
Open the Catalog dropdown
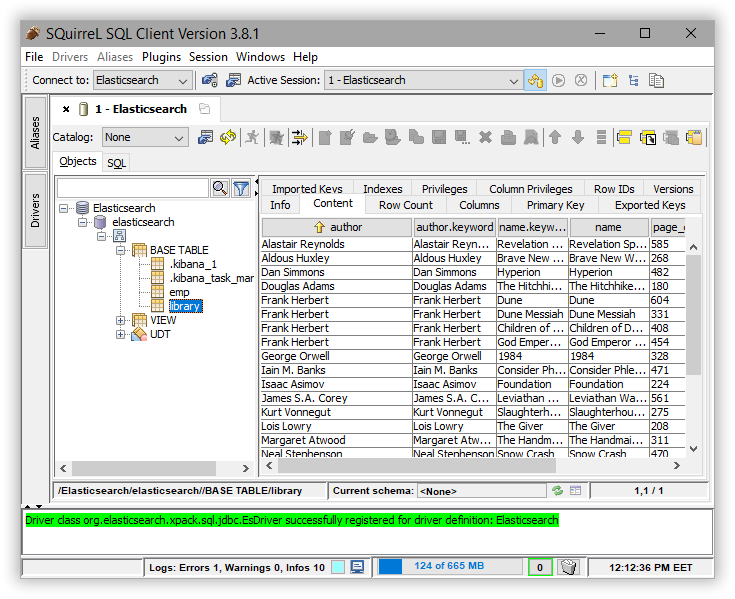[x=144, y=137]
